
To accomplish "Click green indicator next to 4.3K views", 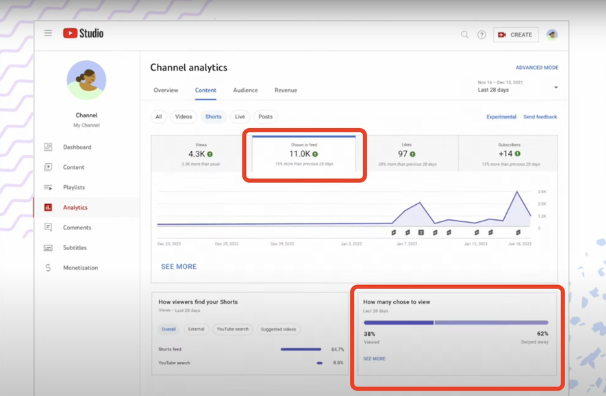I will [210, 154].
